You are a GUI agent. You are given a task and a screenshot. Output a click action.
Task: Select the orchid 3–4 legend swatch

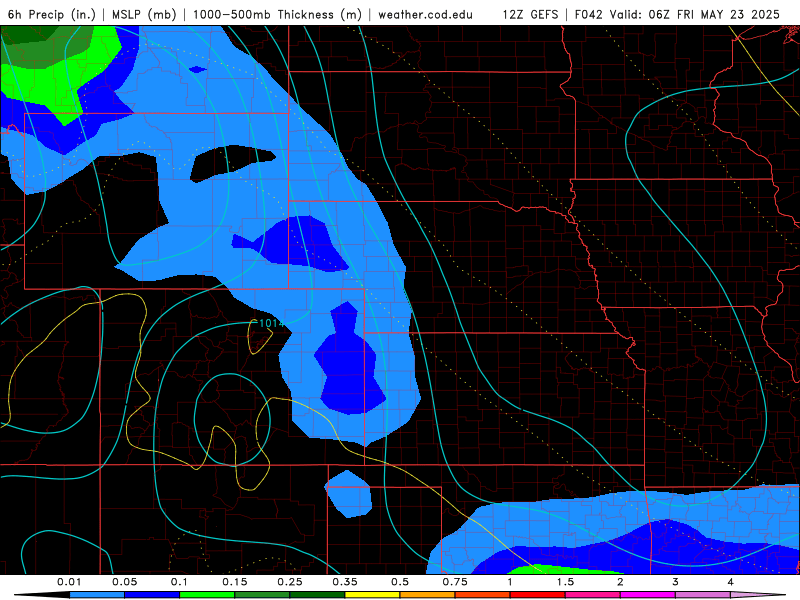[x=703, y=595]
